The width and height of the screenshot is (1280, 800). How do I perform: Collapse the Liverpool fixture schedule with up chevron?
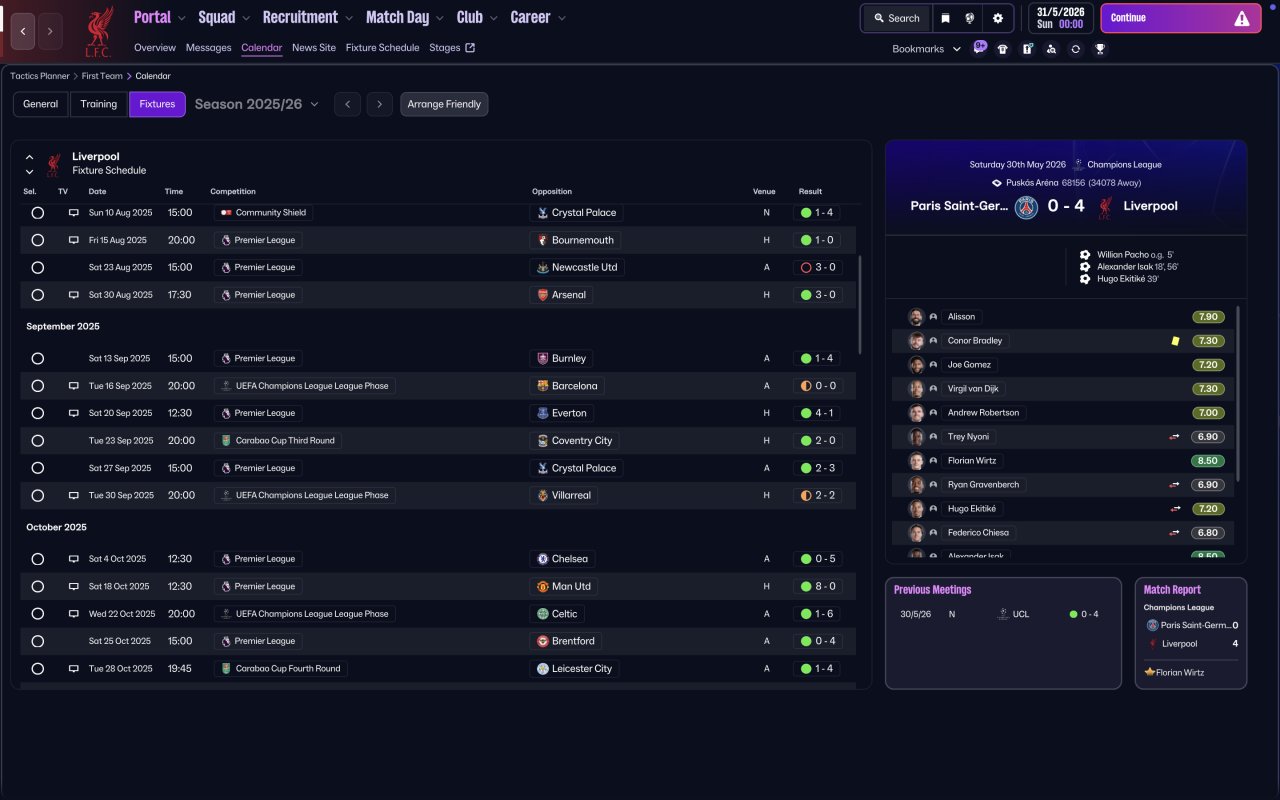pyautogui.click(x=29, y=158)
